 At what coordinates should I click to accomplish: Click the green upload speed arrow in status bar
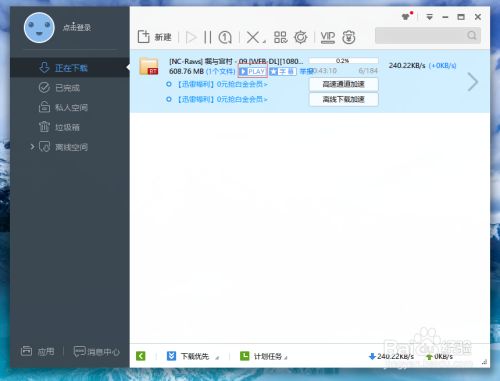(430, 357)
